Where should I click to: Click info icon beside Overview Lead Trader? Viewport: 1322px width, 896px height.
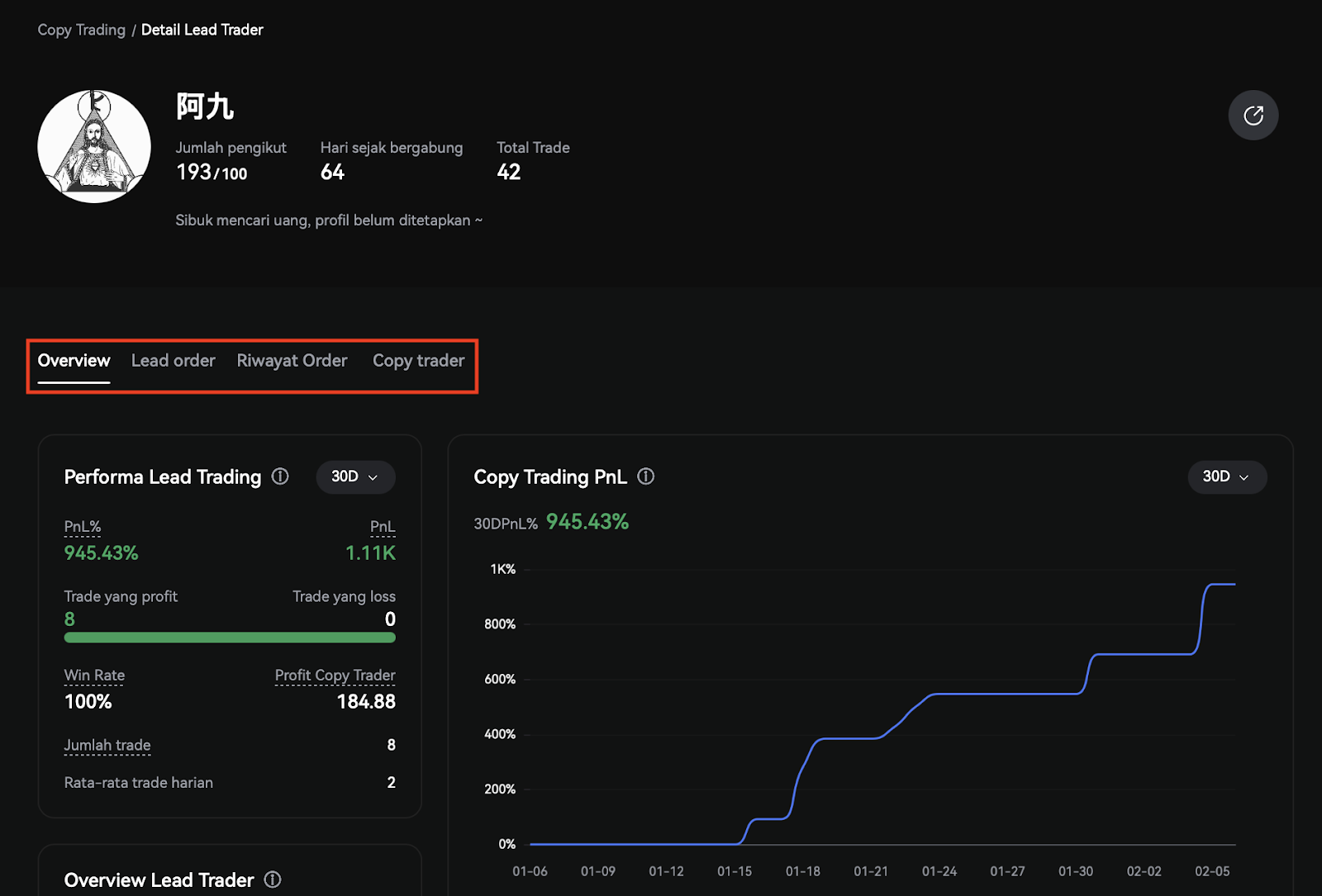pyautogui.click(x=273, y=879)
